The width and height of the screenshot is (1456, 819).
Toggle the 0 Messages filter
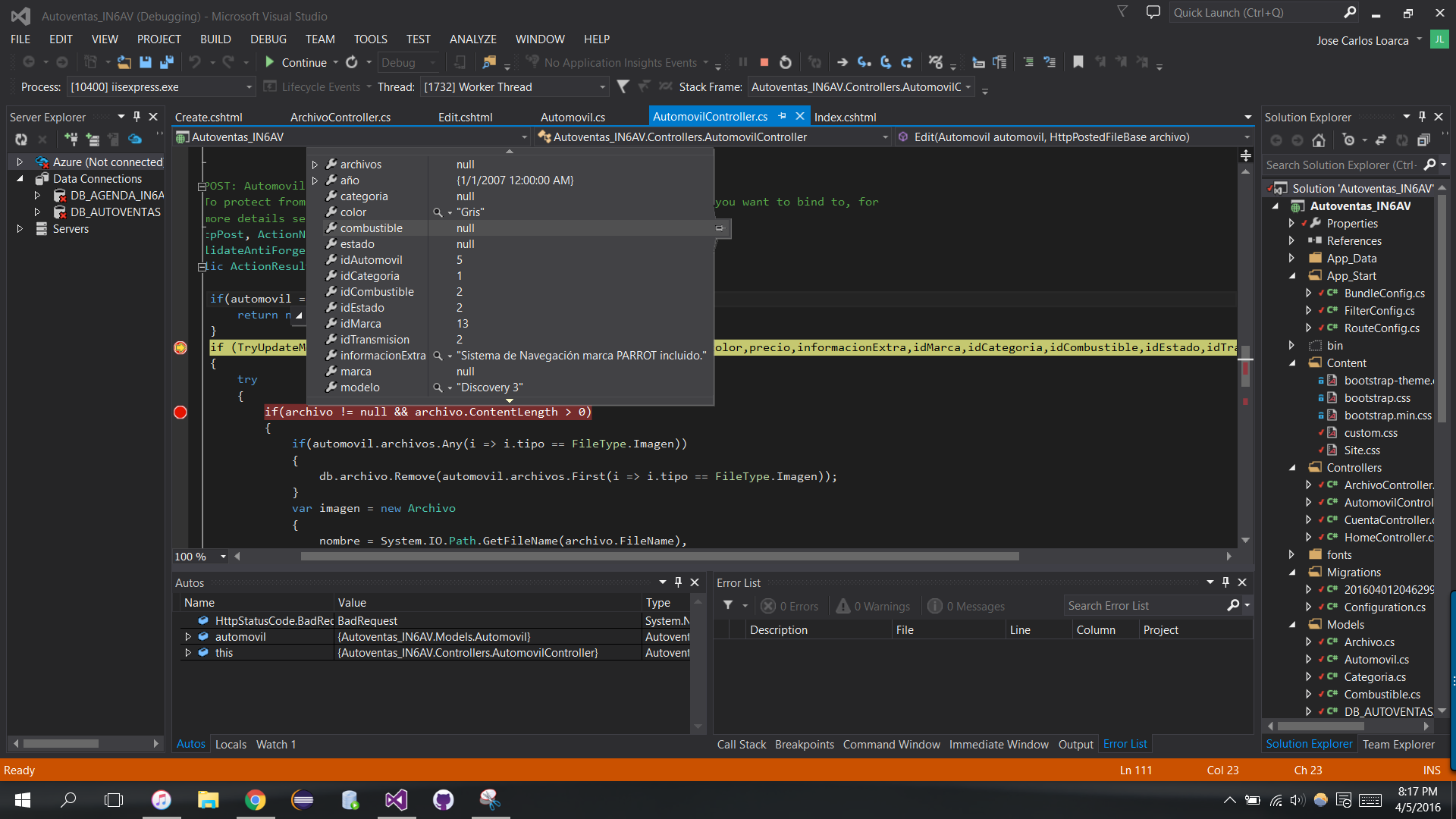pyautogui.click(x=966, y=606)
